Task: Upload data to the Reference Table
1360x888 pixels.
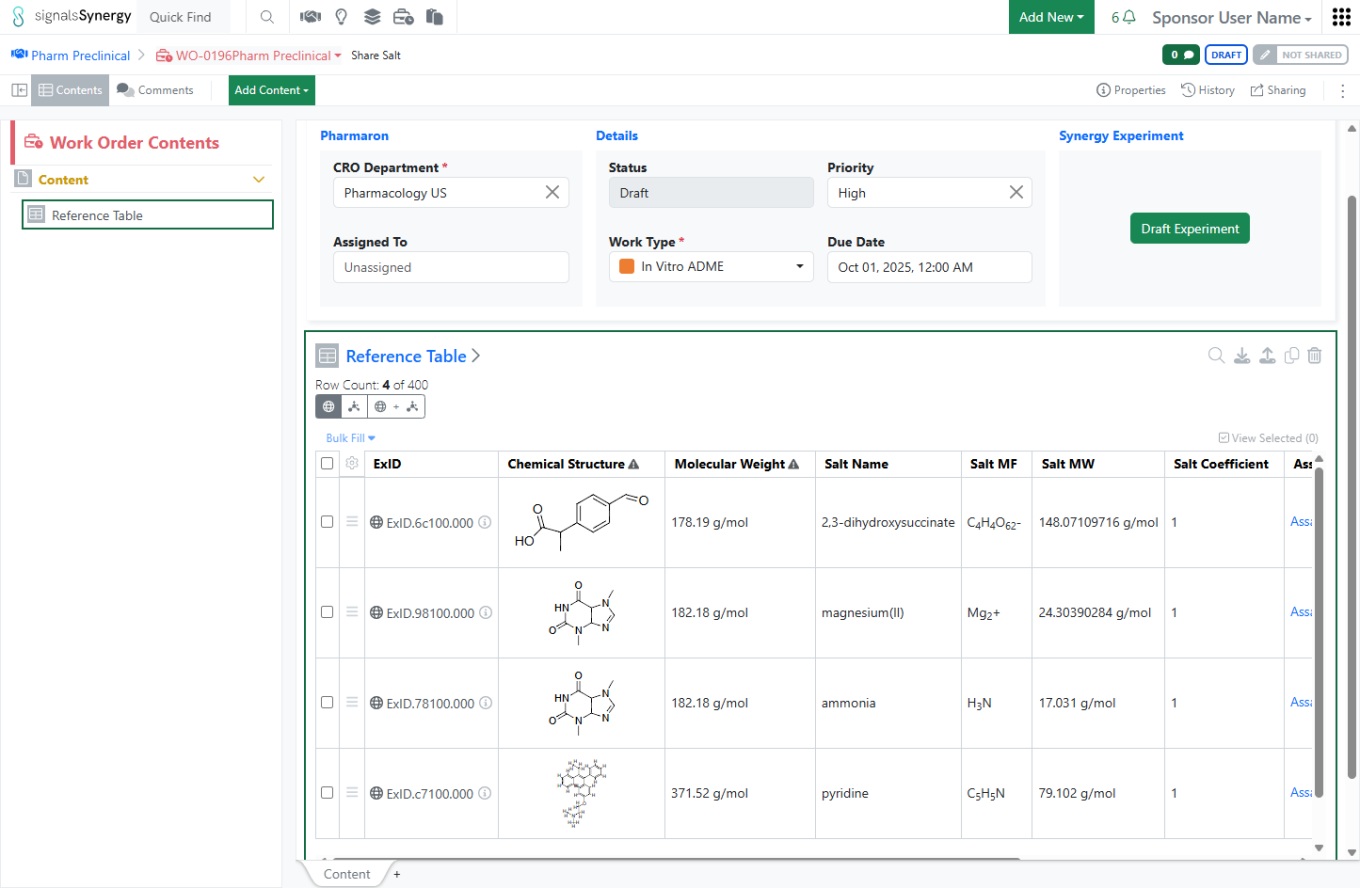Action: pos(1267,355)
